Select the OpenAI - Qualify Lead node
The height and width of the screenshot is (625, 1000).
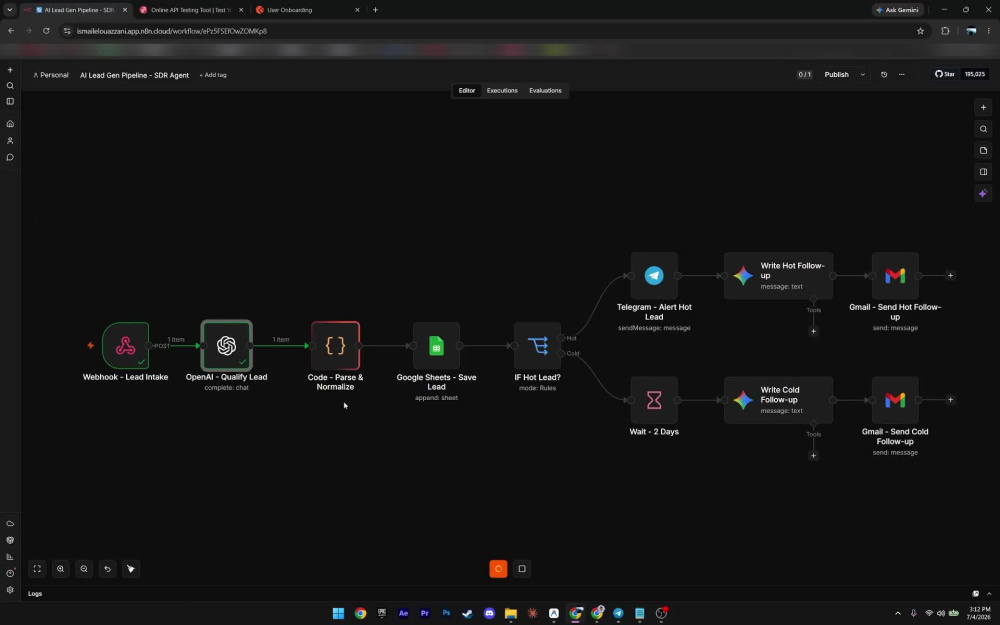point(226,346)
